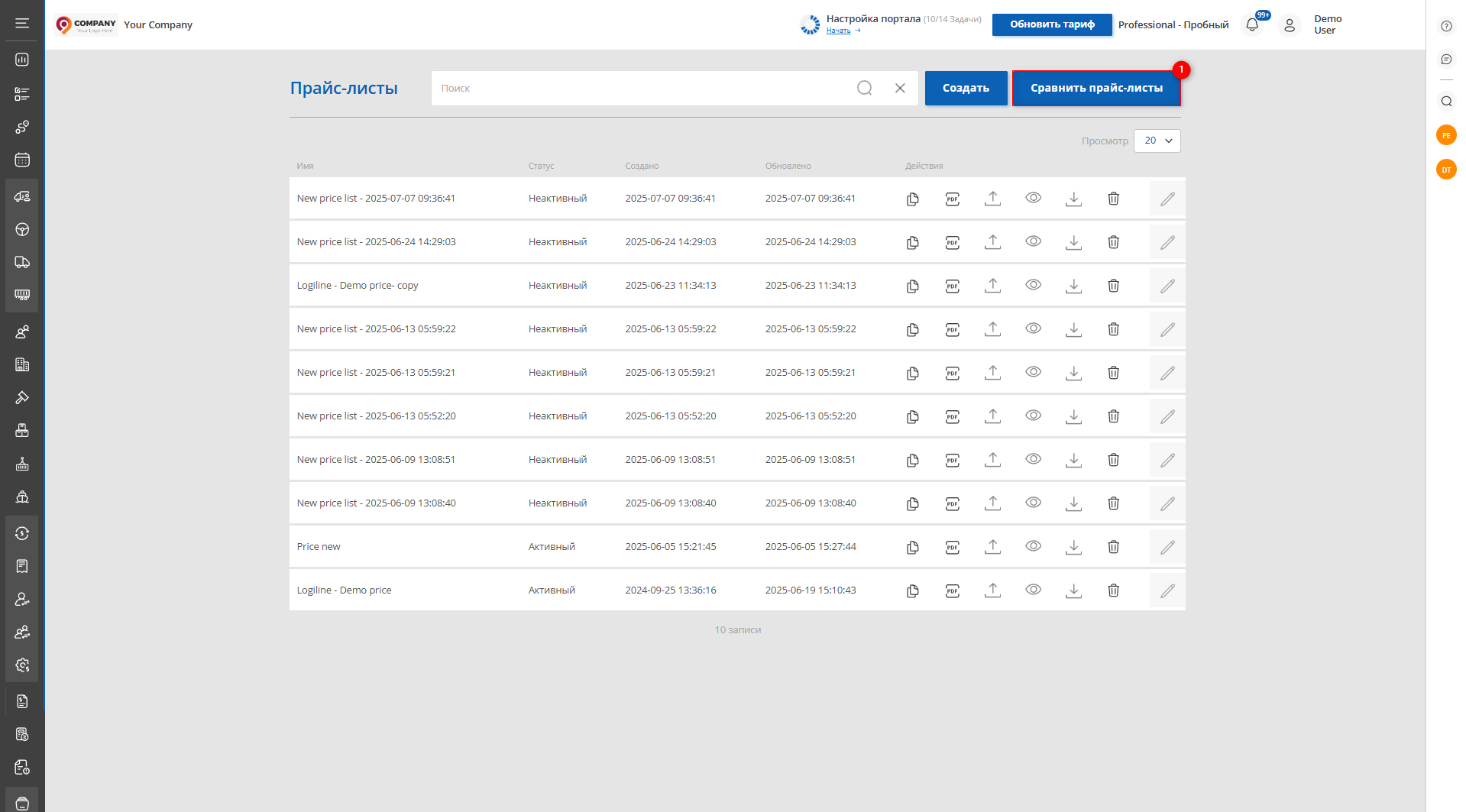1466x812 pixels.
Task: Click the search magnifier icon in Поиск field
Action: [864, 88]
